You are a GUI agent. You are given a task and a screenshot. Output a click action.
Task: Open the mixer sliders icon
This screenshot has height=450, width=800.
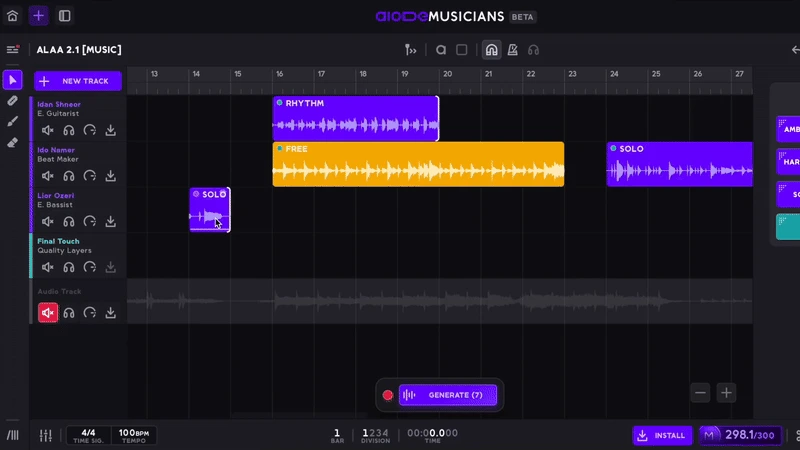(x=45, y=435)
